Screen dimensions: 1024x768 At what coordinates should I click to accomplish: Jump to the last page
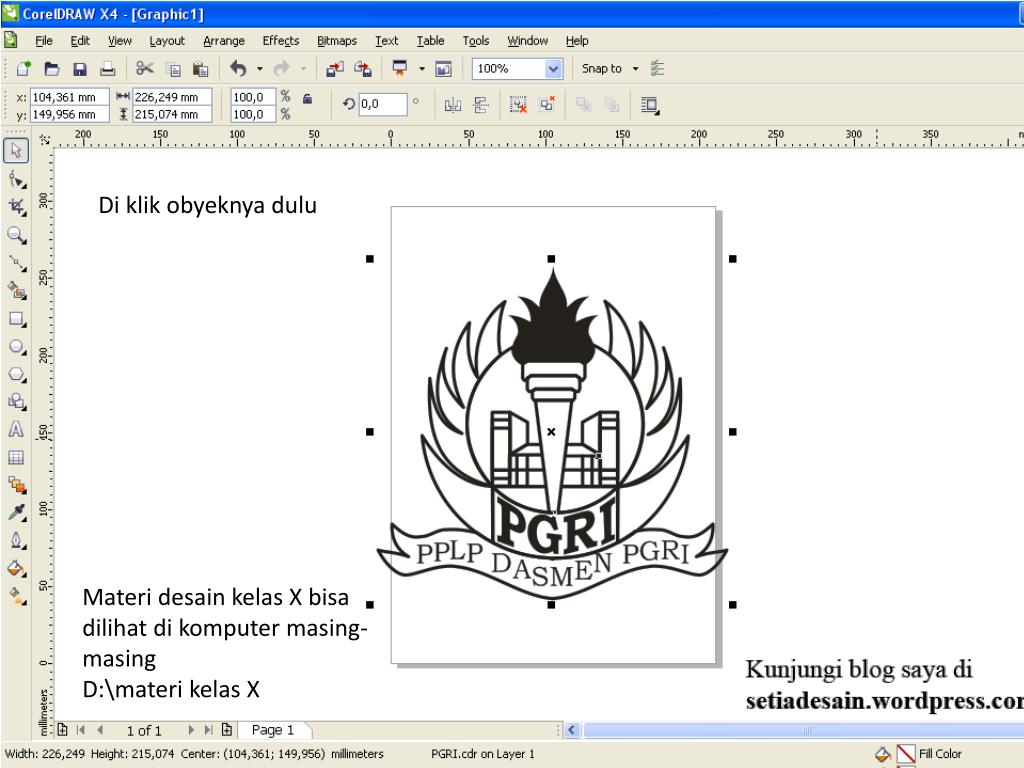click(x=208, y=729)
